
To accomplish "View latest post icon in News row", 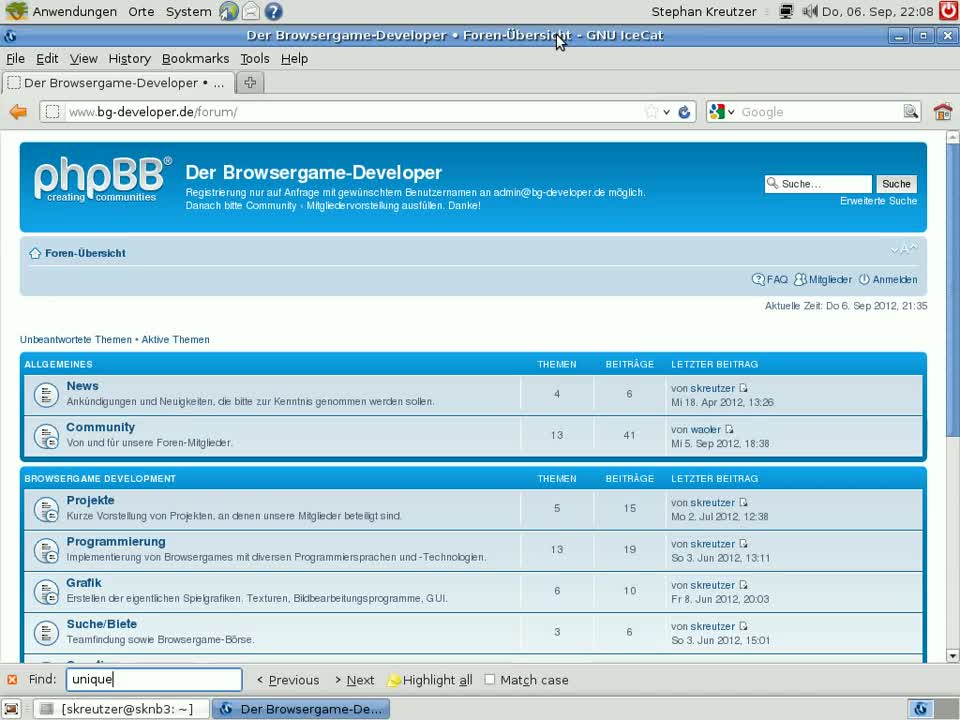I will 743,388.
